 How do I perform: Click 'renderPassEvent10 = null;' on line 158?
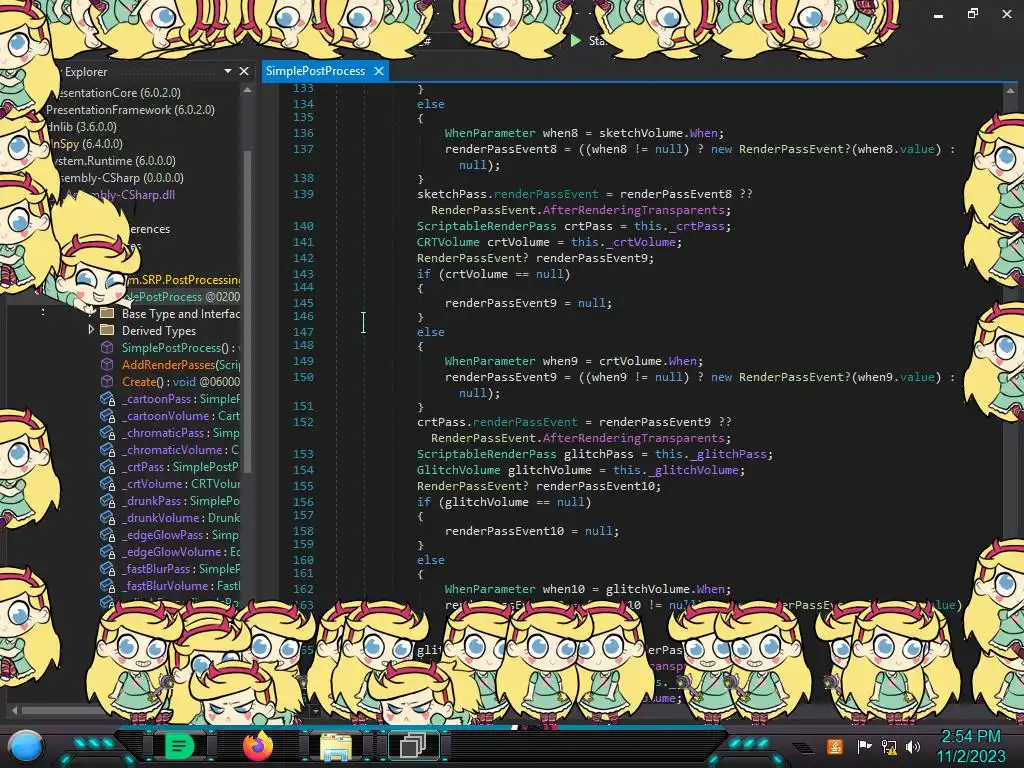pyautogui.click(x=532, y=531)
